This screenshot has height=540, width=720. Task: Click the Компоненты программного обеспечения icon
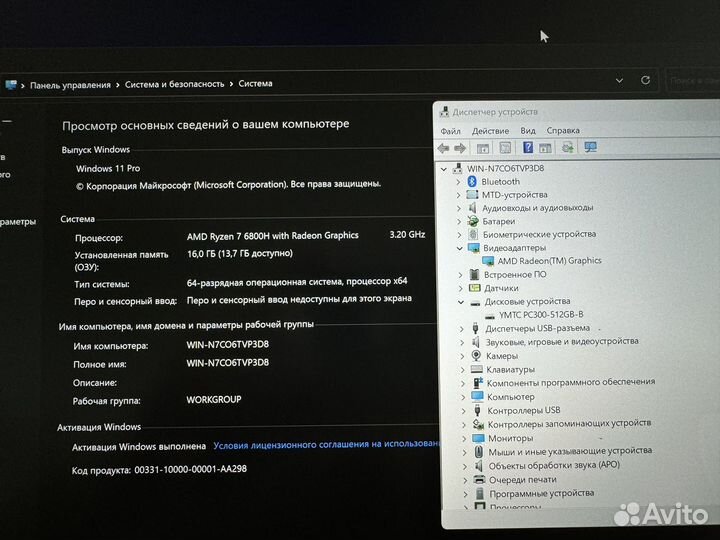(478, 382)
